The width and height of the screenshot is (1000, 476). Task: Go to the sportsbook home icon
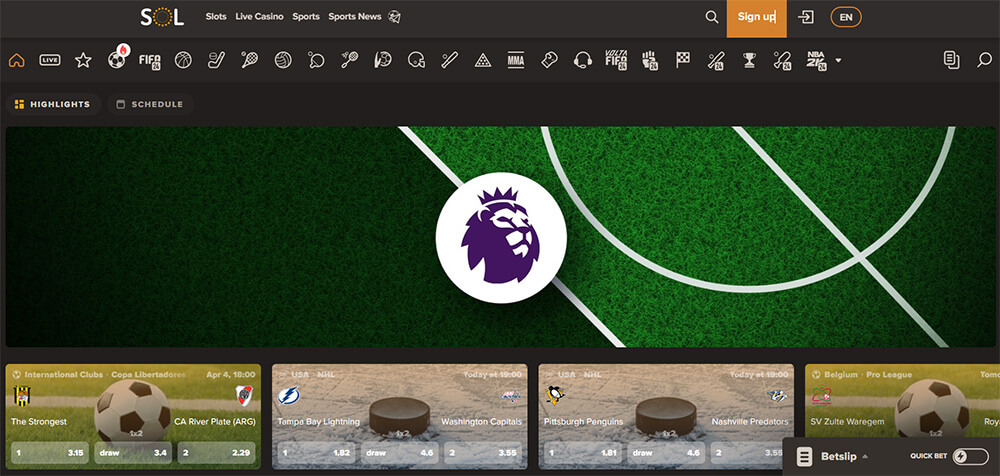[17, 61]
